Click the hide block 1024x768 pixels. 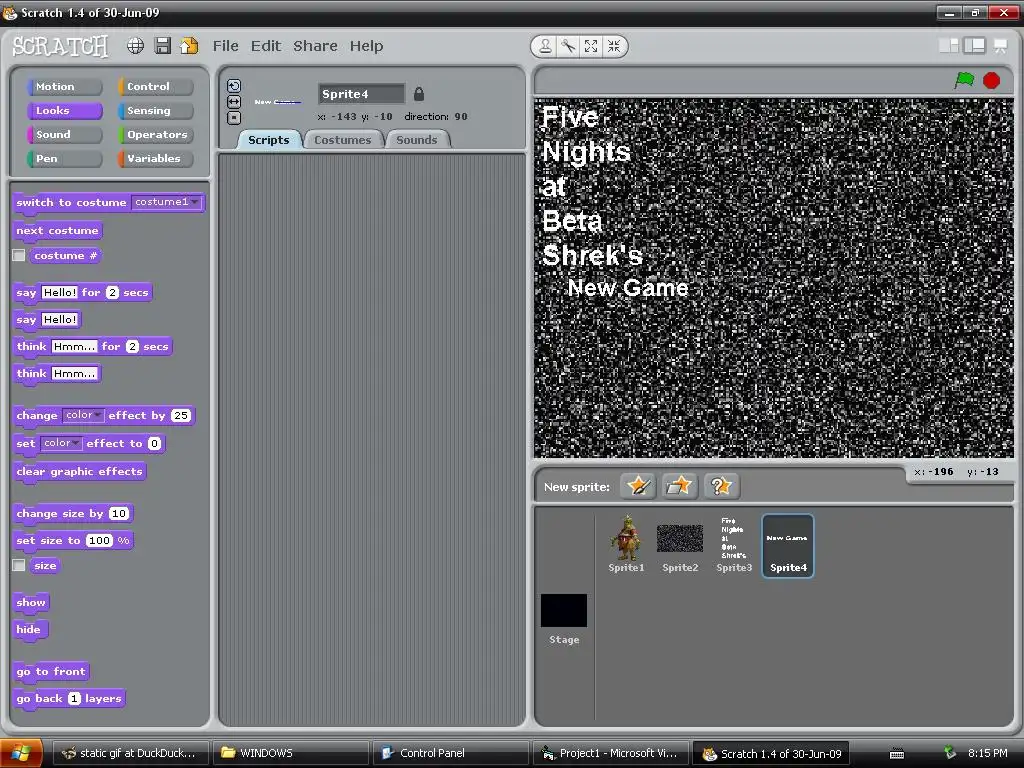pyautogui.click(x=29, y=630)
